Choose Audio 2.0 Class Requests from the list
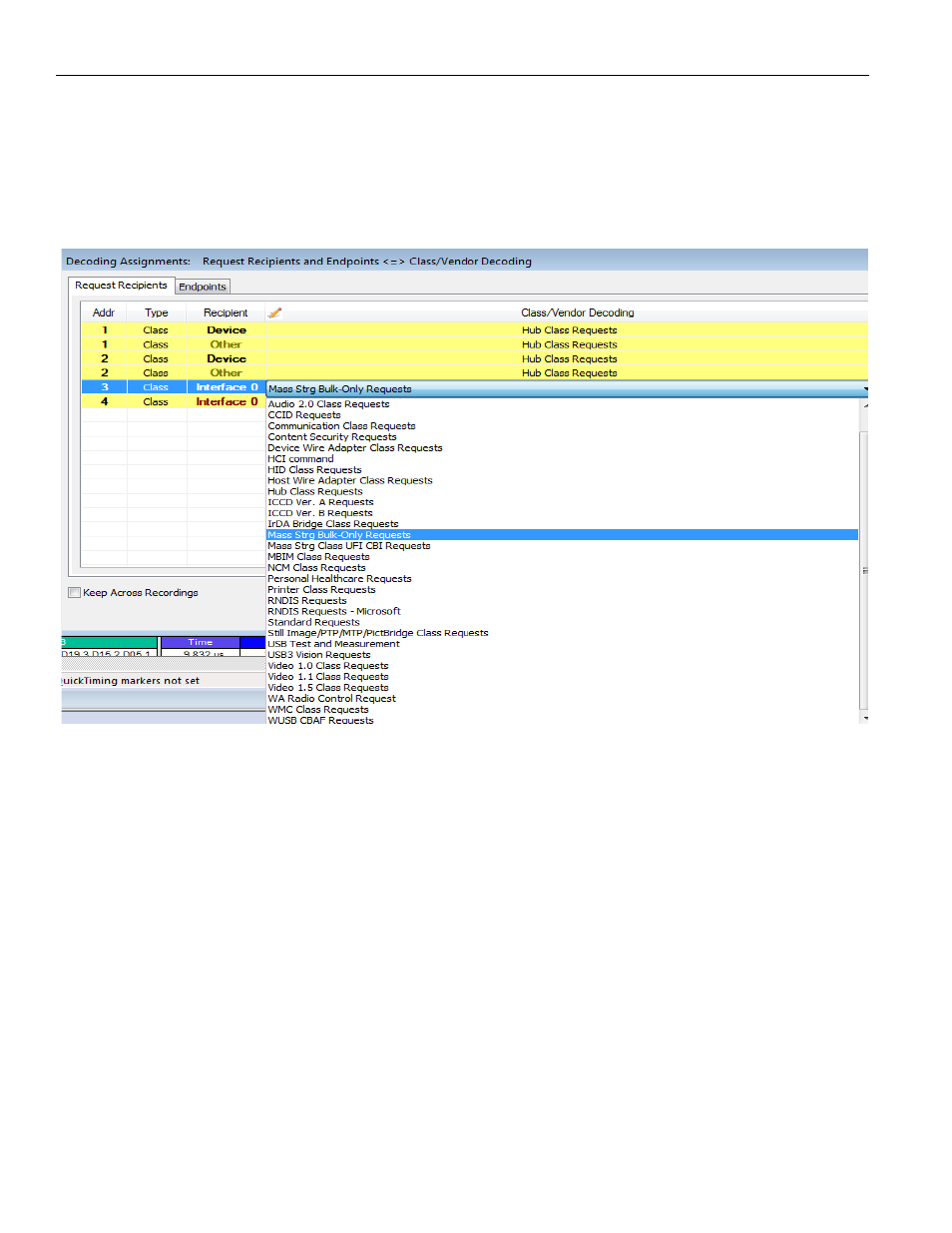 pos(328,404)
